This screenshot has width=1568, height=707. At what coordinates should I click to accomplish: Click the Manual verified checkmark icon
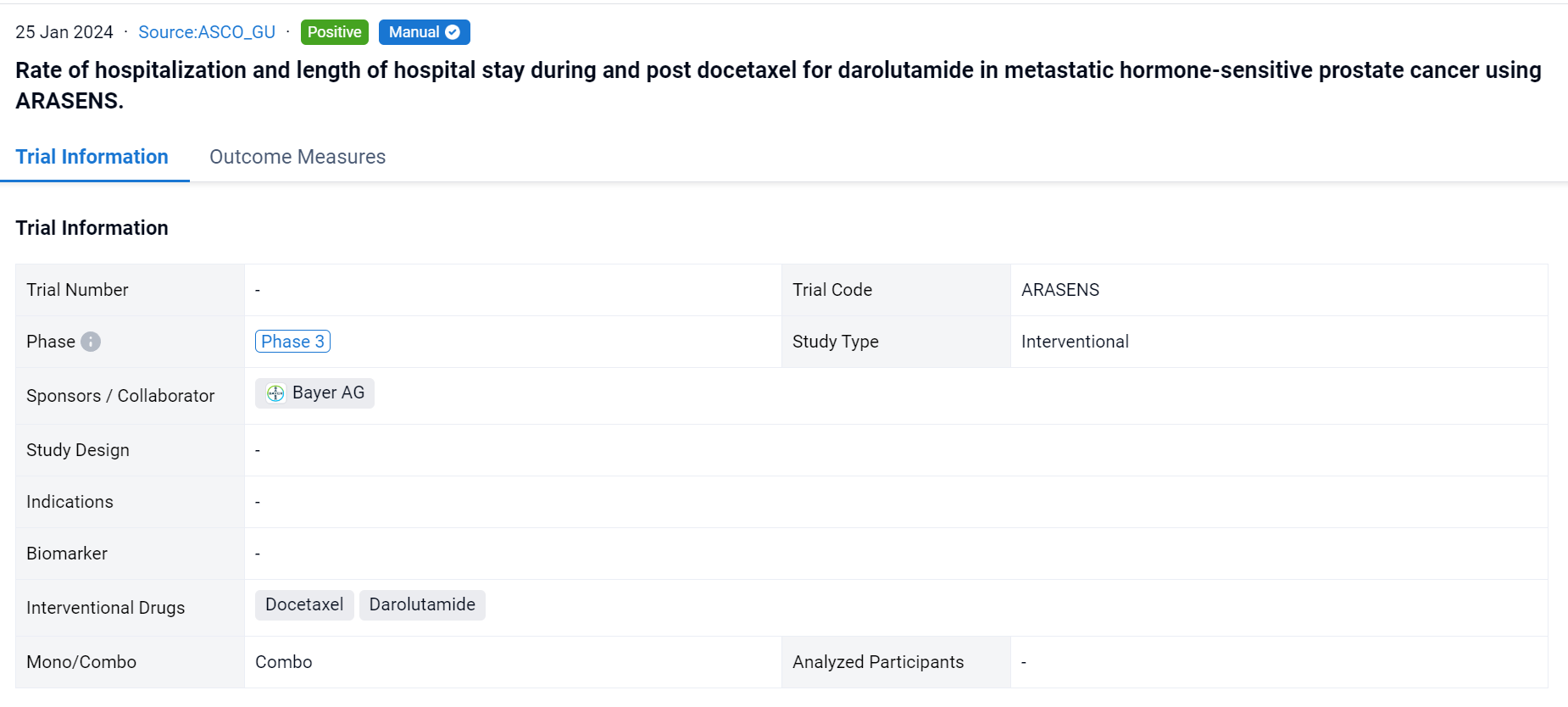tap(453, 32)
